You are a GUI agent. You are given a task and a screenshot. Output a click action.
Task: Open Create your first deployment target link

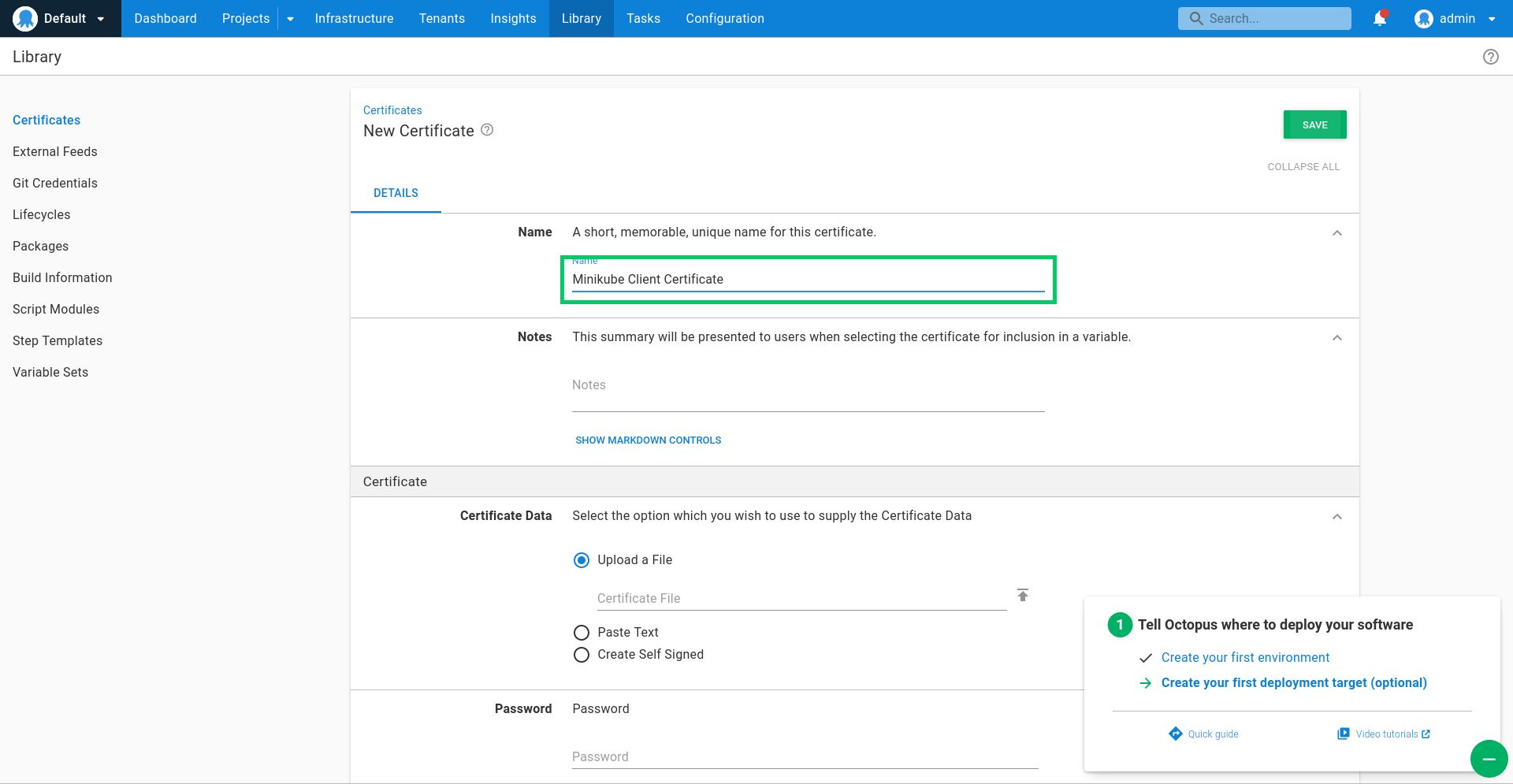tap(1294, 682)
